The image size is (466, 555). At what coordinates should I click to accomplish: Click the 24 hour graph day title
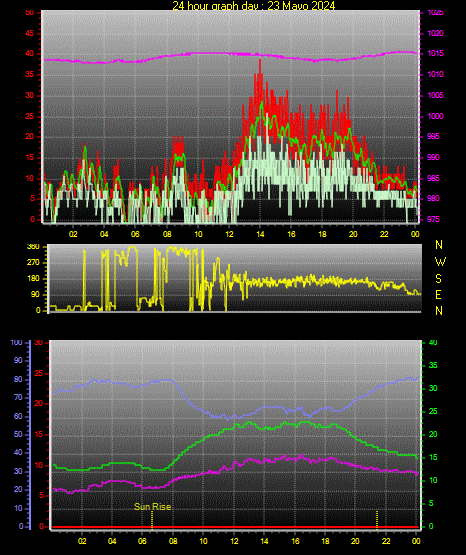[253, 5]
